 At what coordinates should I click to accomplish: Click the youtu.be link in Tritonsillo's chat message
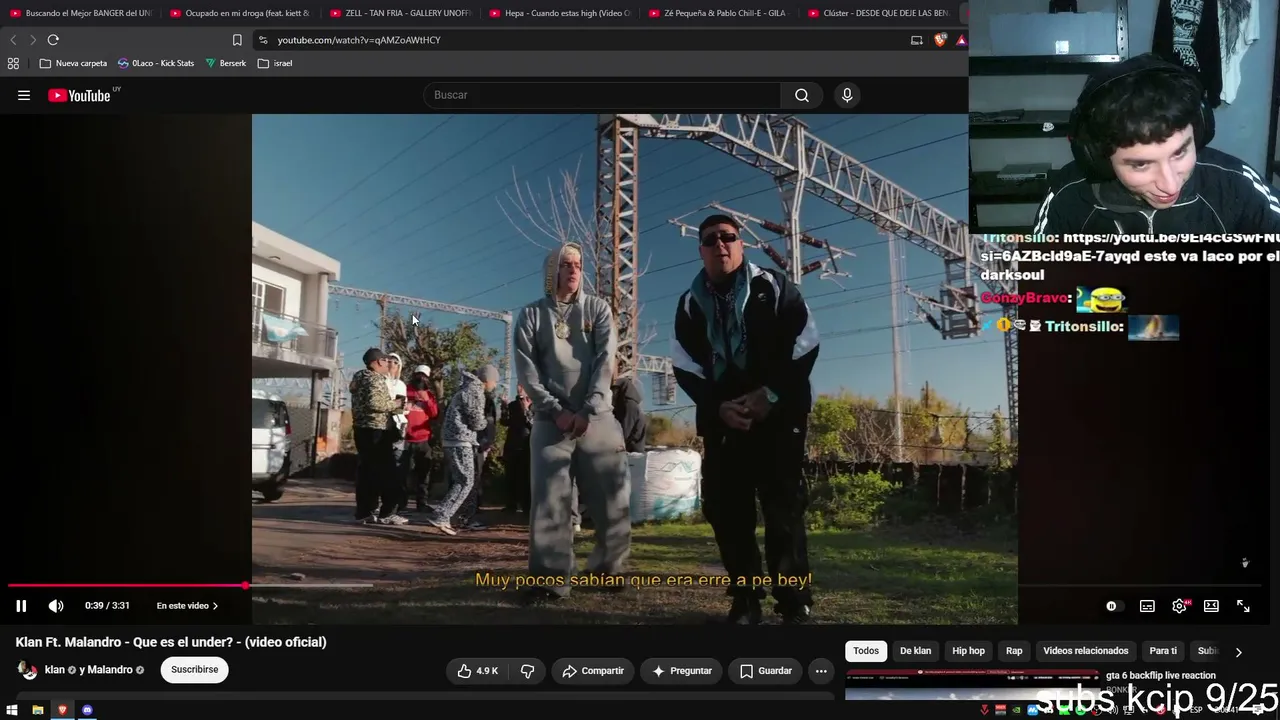click(x=1171, y=238)
